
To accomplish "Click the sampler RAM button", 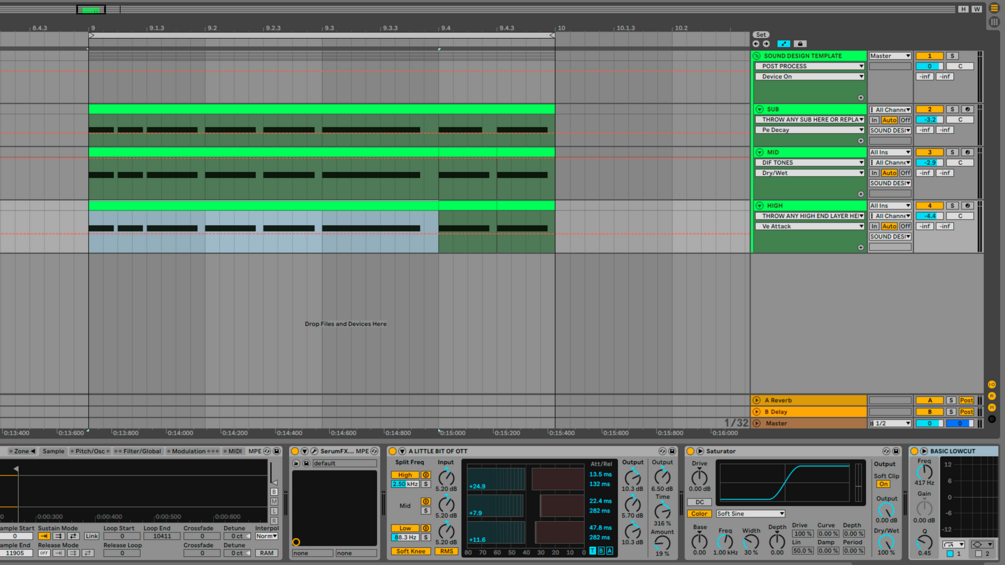I will [267, 553].
